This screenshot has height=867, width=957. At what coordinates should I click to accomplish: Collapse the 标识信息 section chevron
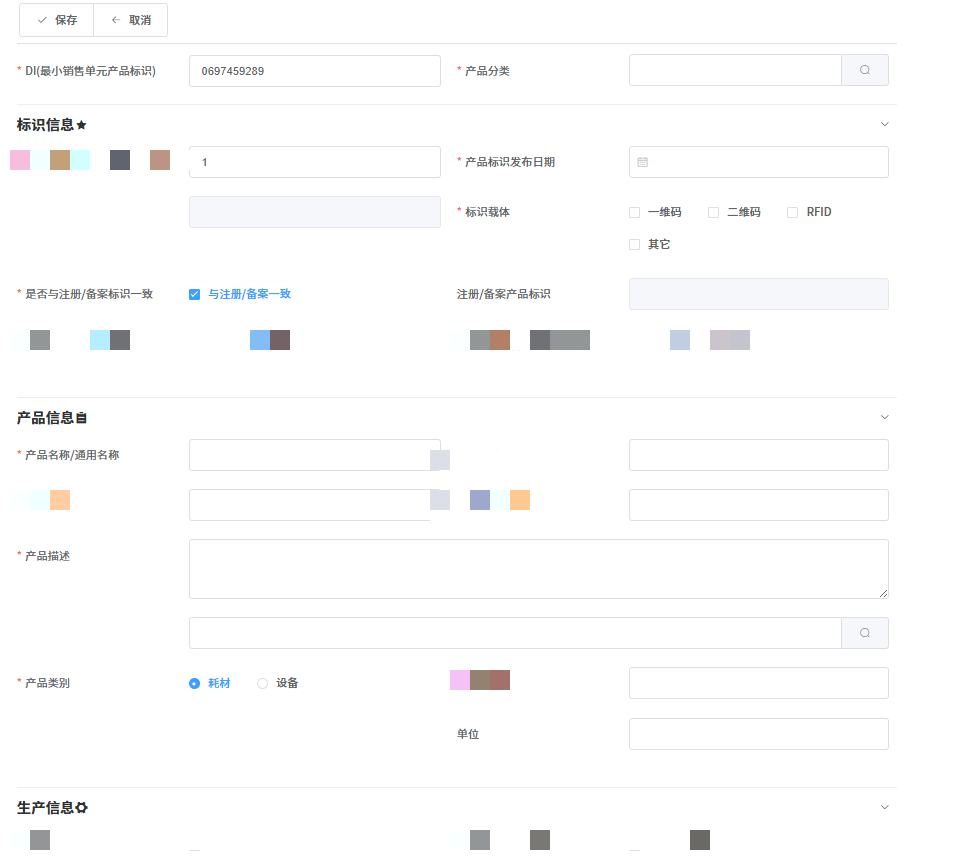click(884, 124)
